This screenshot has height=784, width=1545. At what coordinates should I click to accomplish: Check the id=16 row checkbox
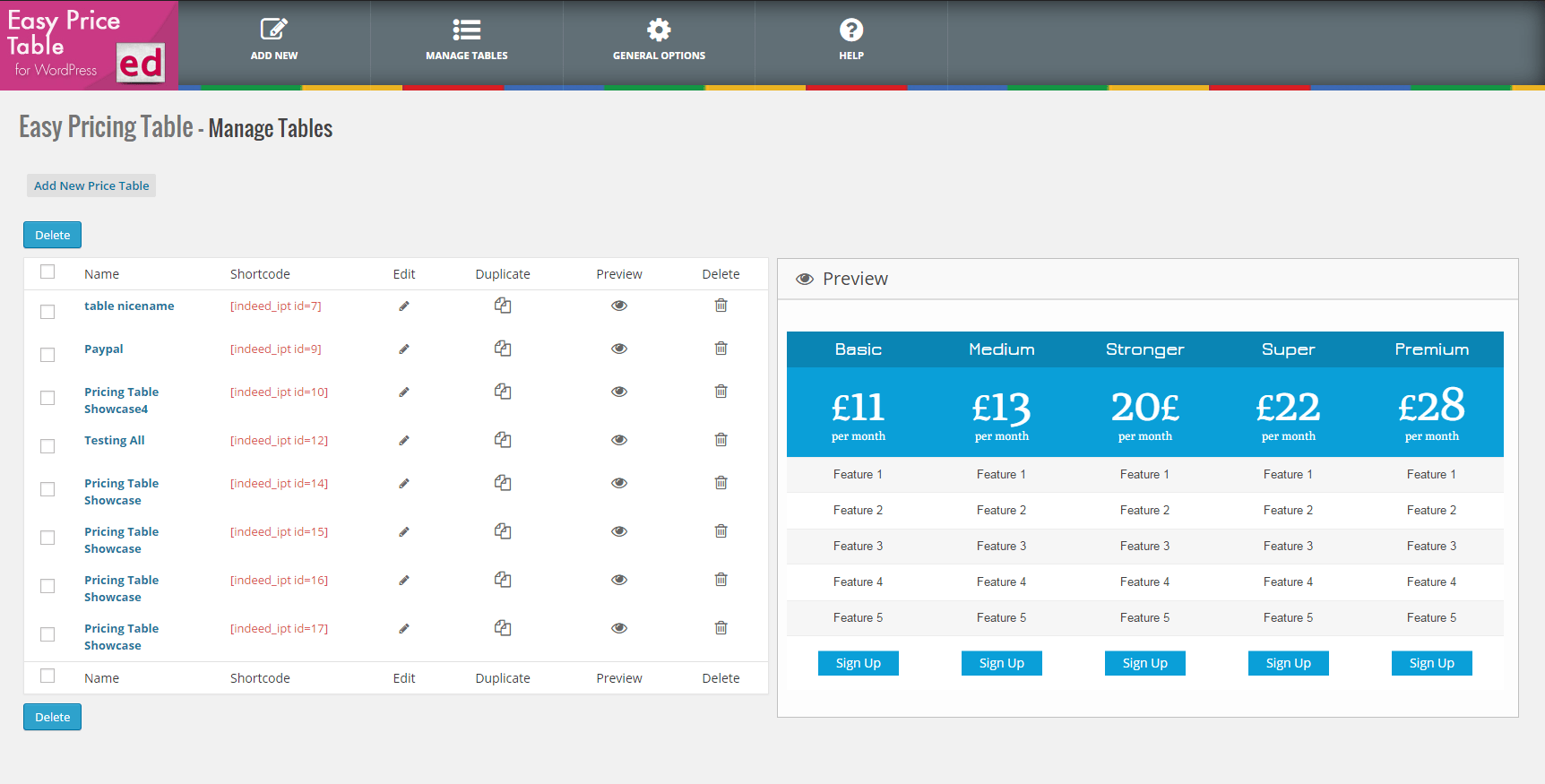[x=47, y=586]
